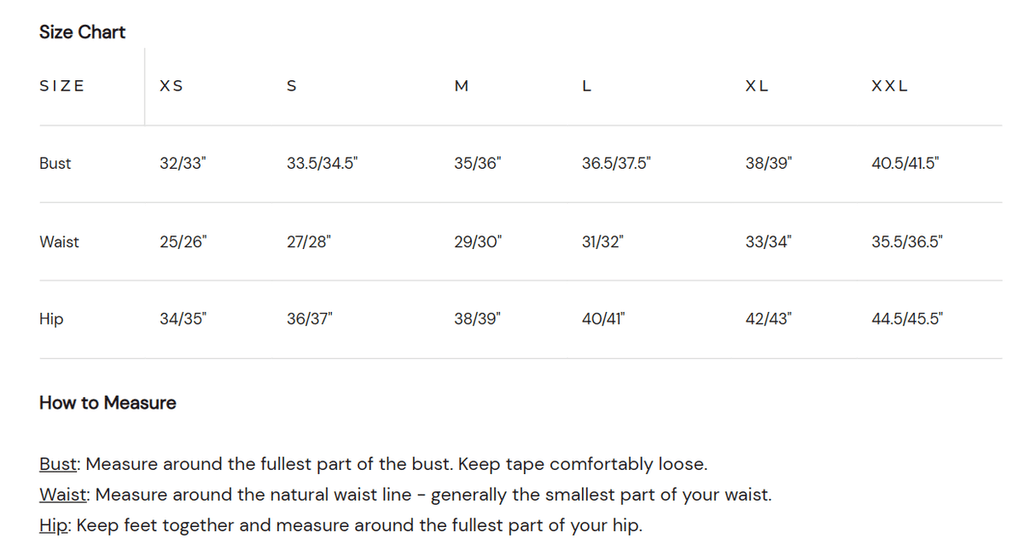Select the XS size column header
The image size is (1024, 556).
click(171, 86)
